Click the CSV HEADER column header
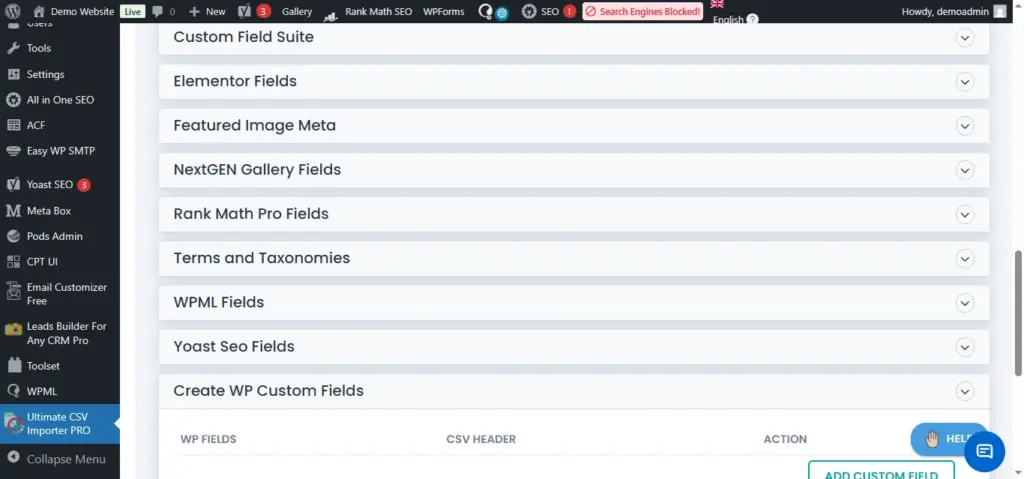The height and width of the screenshot is (479, 1024). click(x=481, y=439)
